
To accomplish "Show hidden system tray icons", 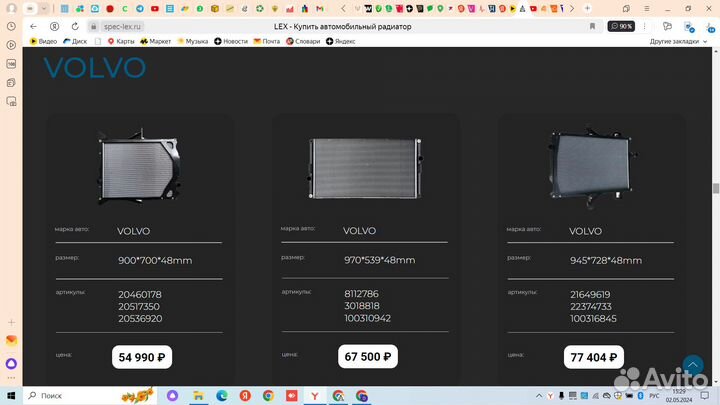I will 539,396.
